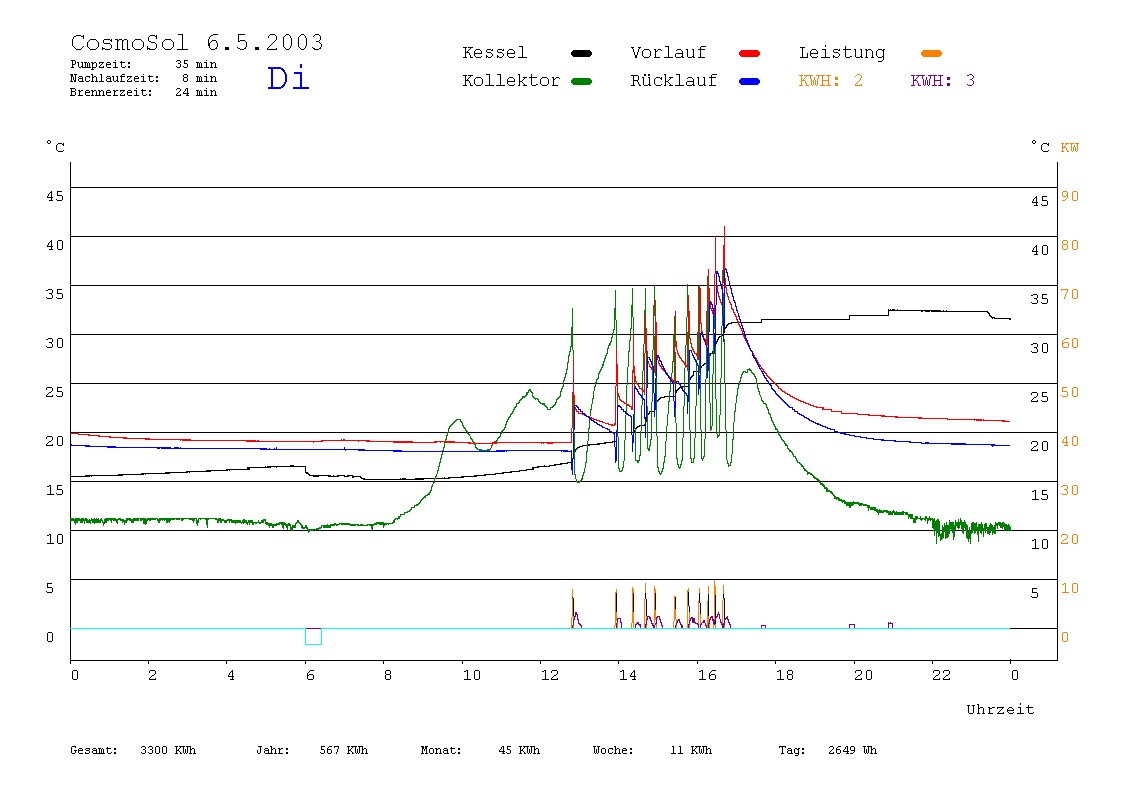Click the 'Kollektor' legend label
1148x812 pixels.
[511, 81]
